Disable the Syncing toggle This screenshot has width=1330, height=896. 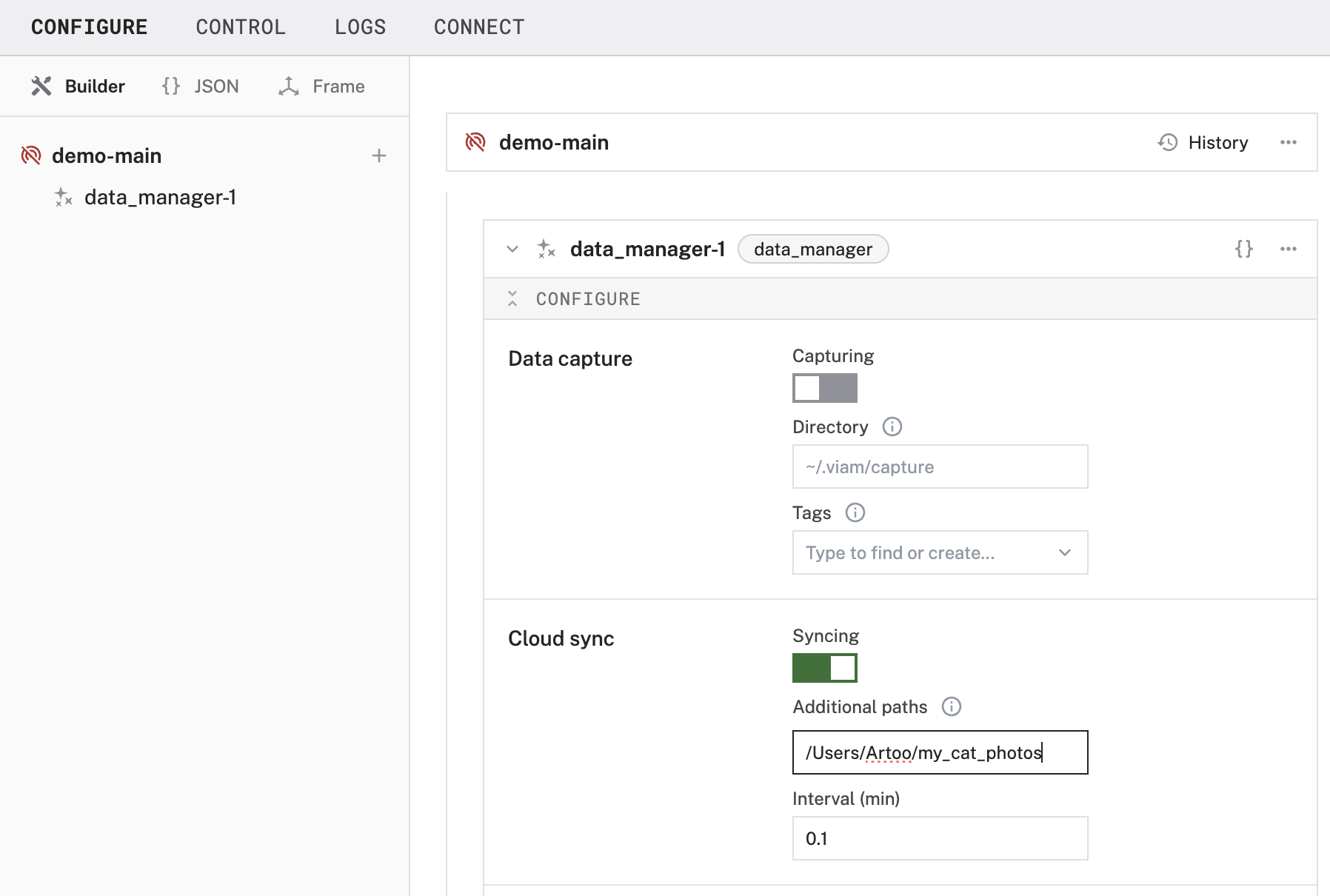(x=825, y=667)
